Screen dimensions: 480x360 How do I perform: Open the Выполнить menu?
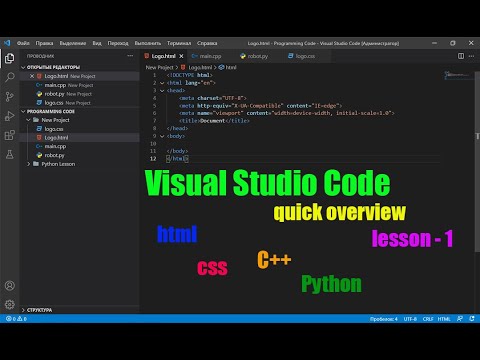point(148,43)
